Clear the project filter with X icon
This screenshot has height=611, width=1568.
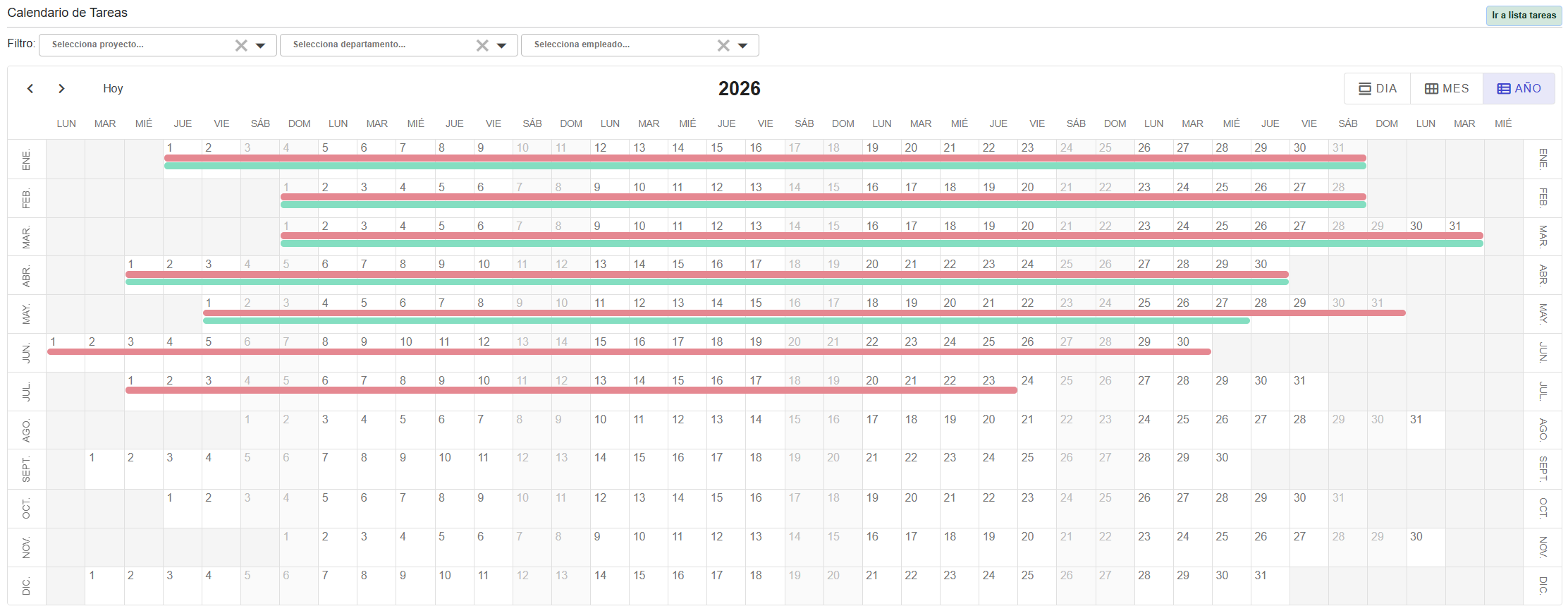241,45
